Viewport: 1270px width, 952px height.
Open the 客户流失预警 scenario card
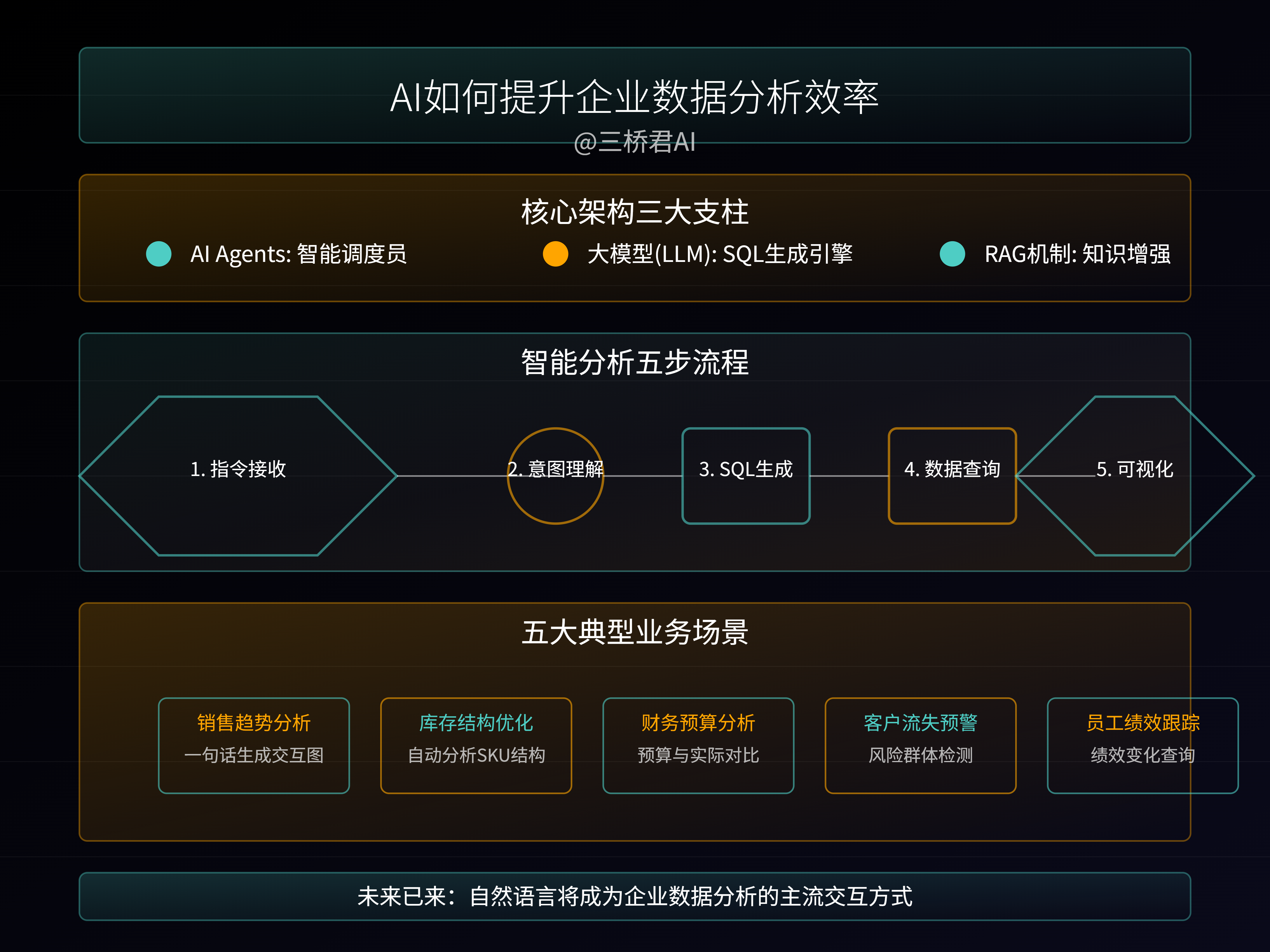(920, 745)
